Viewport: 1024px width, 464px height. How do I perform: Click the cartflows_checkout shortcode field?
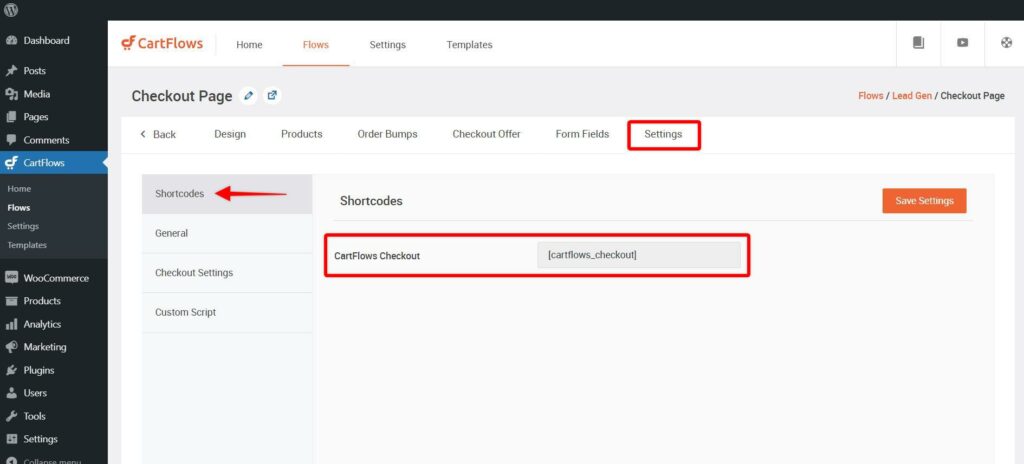tap(639, 255)
